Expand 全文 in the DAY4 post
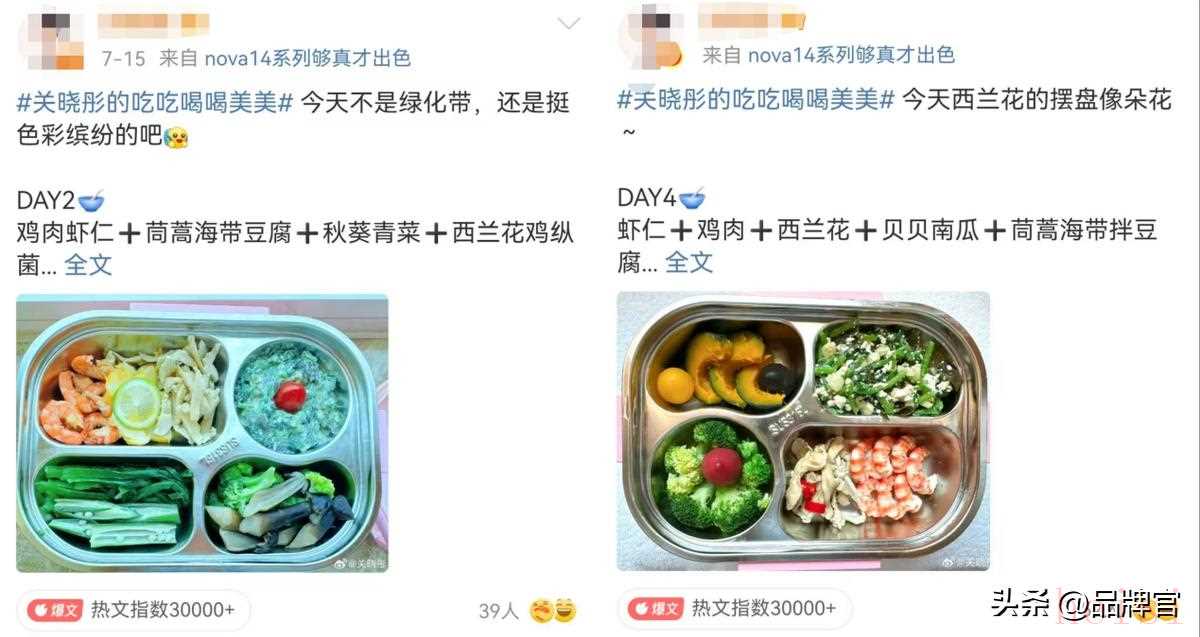Image resolution: width=1200 pixels, height=637 pixels. (689, 263)
